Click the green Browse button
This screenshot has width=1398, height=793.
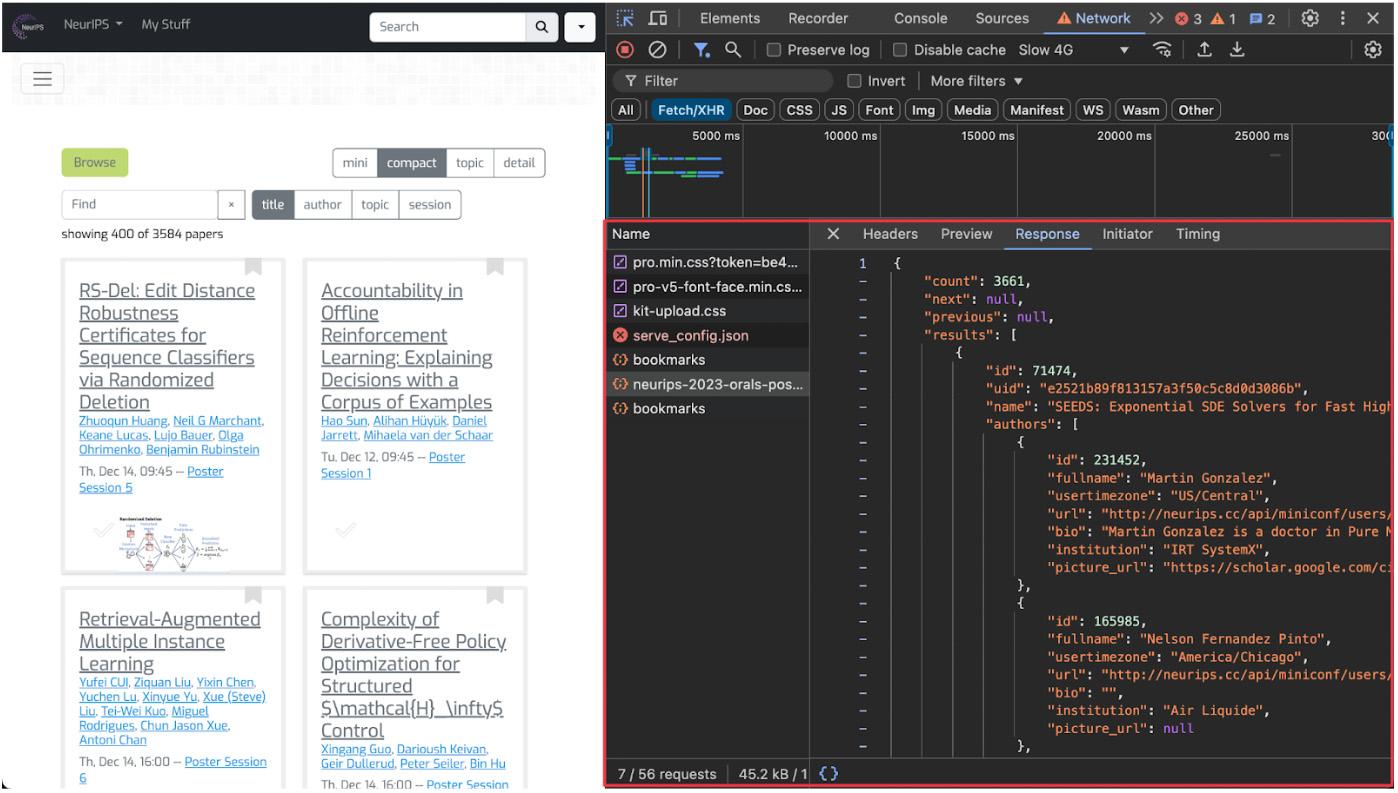pos(95,162)
